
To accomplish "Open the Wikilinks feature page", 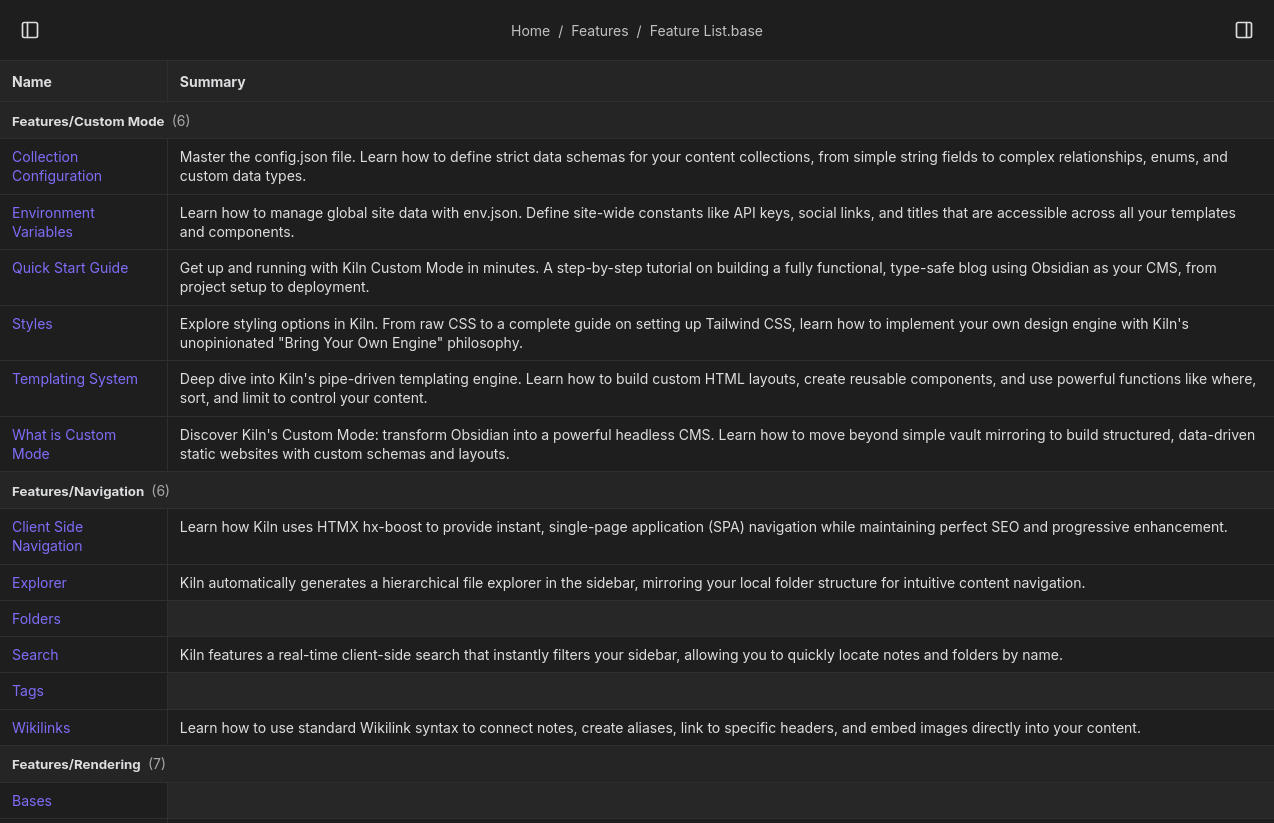I will click(x=41, y=728).
